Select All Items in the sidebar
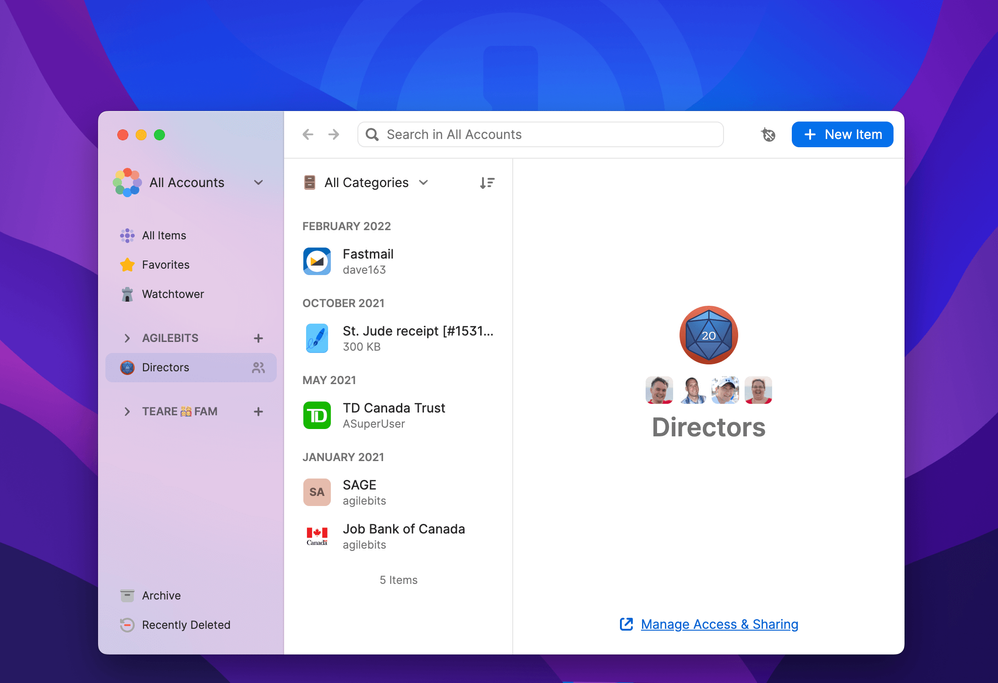The image size is (998, 683). click(x=164, y=236)
